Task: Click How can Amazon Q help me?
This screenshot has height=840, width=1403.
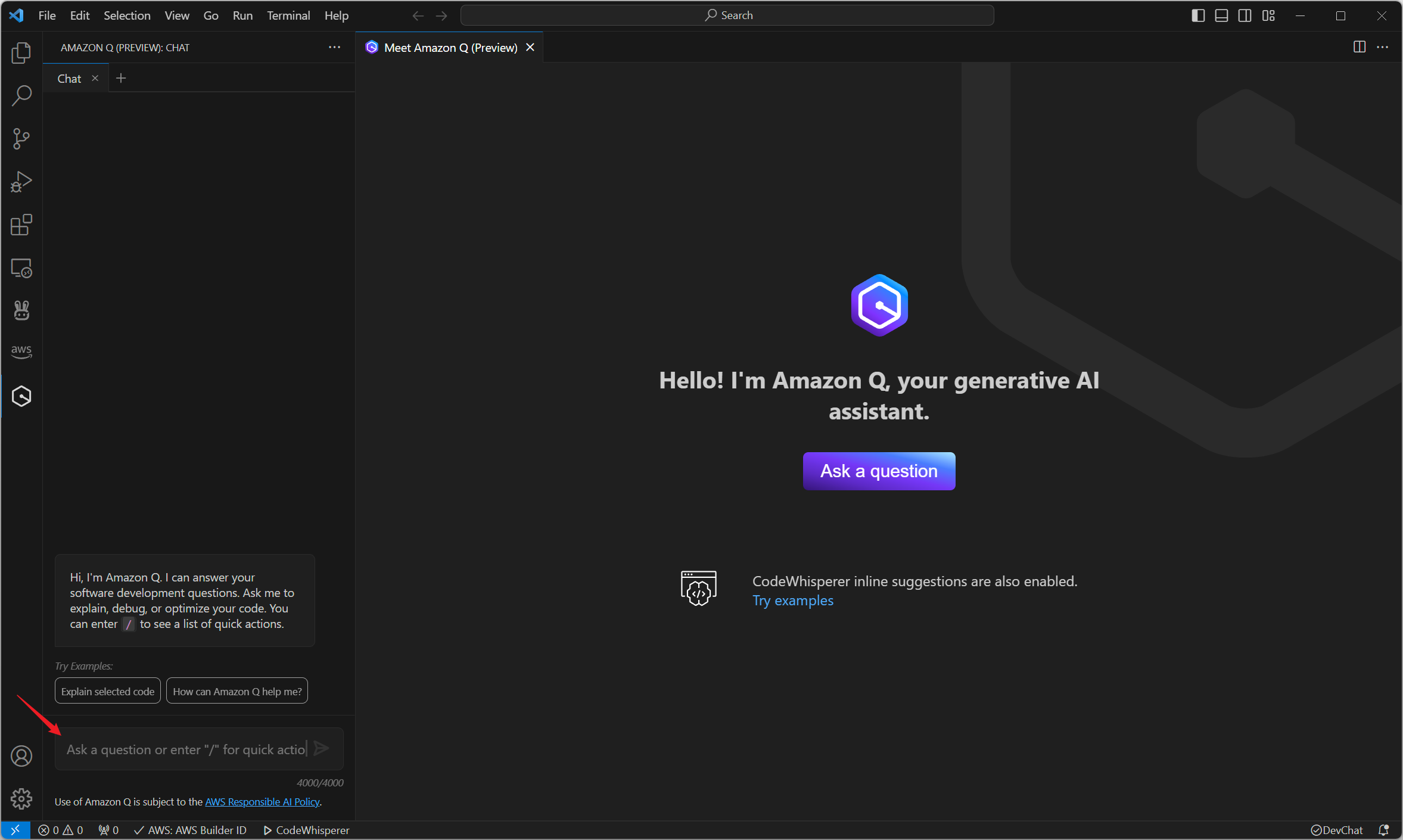Action: [237, 691]
